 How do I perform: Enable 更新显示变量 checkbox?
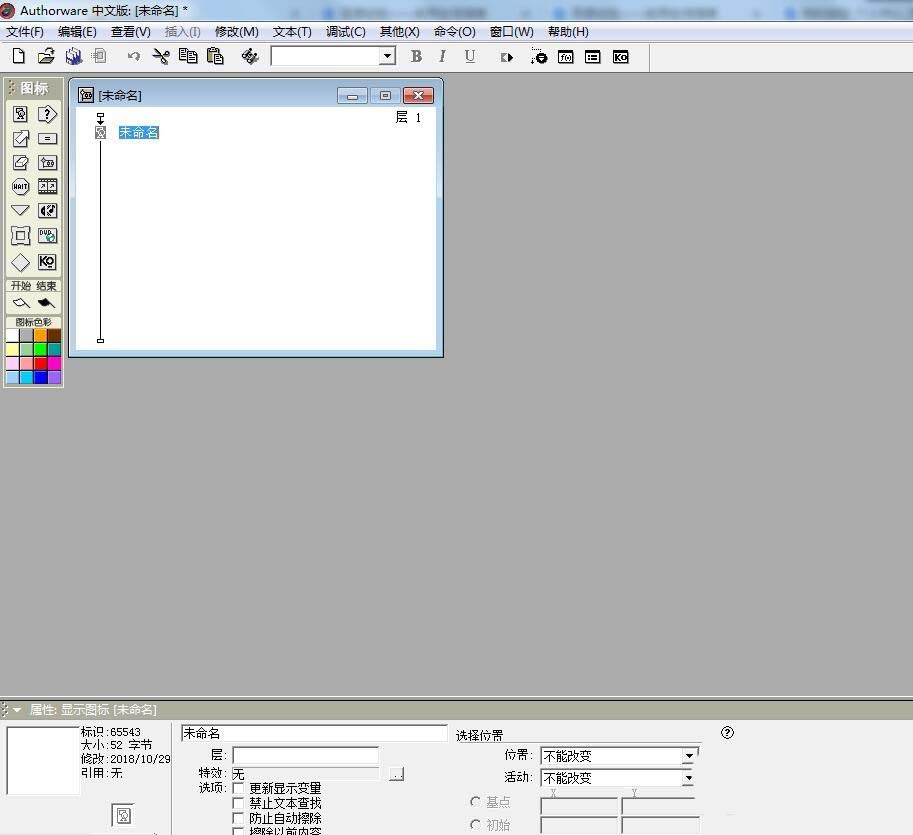[238, 788]
